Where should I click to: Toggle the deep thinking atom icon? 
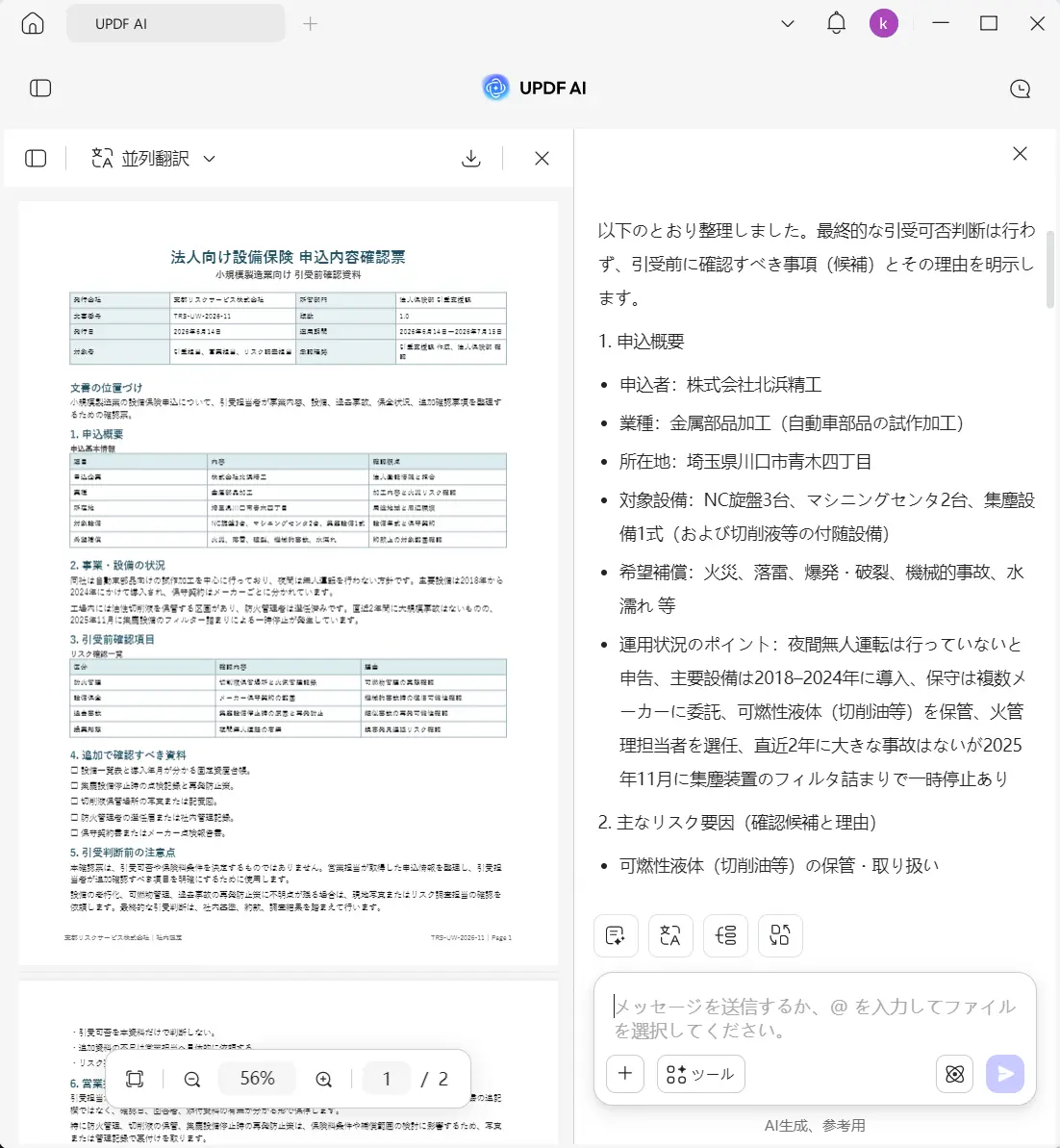(954, 1073)
